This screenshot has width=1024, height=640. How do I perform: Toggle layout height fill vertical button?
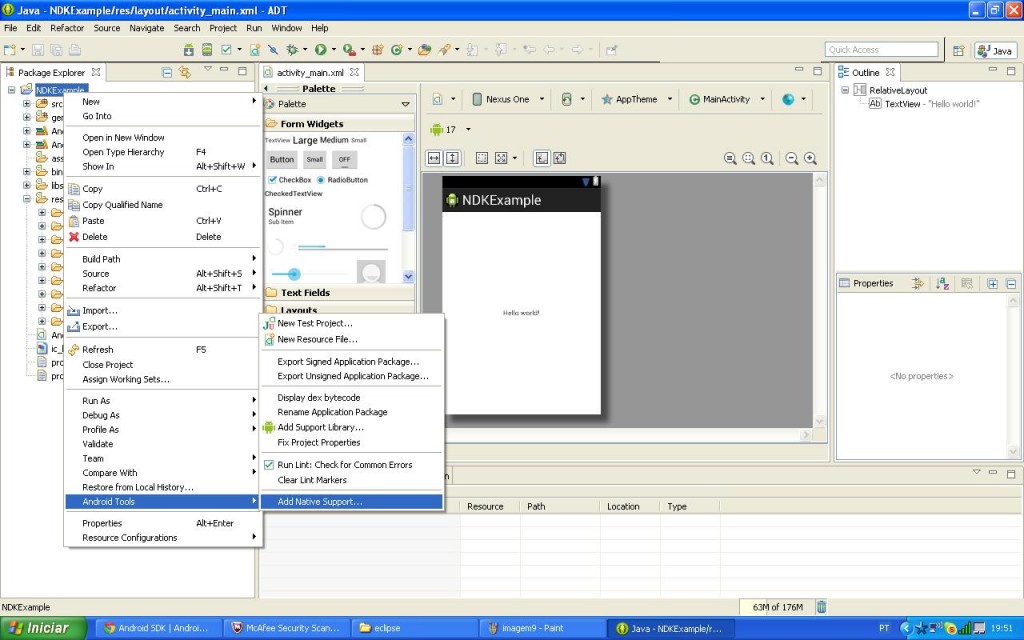[453, 158]
